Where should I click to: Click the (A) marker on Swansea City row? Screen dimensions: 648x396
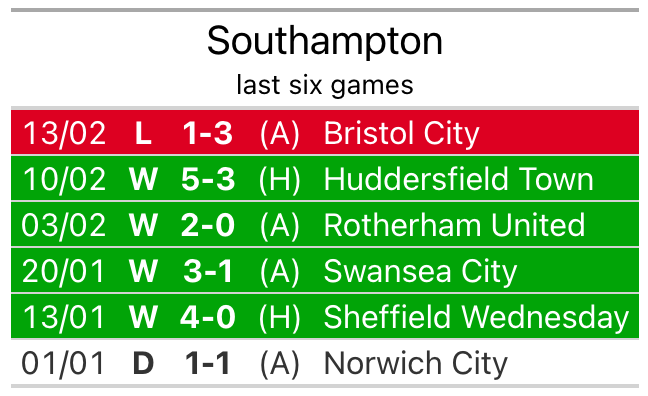[x=280, y=272]
